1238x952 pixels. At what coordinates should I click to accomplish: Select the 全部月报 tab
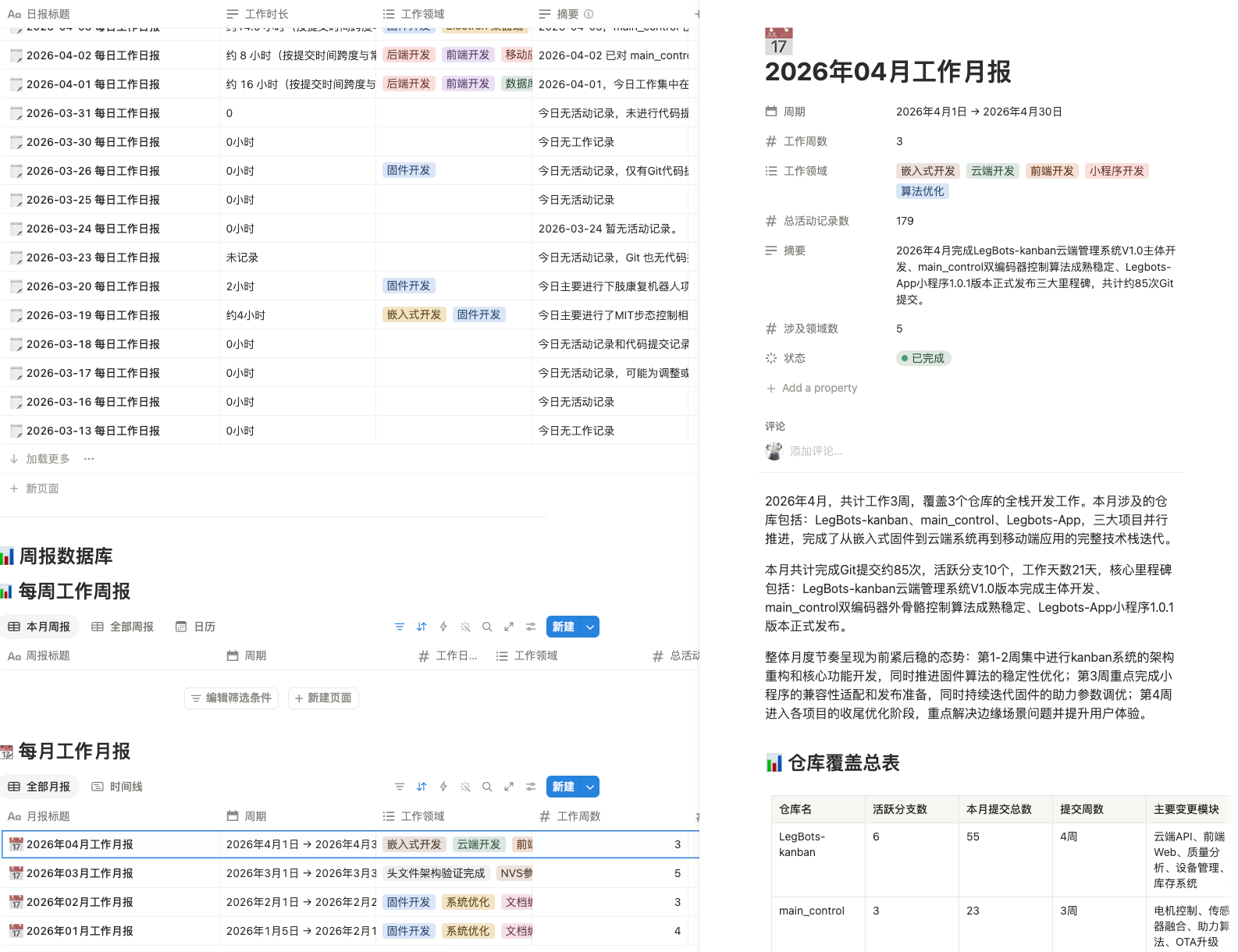[x=39, y=787]
